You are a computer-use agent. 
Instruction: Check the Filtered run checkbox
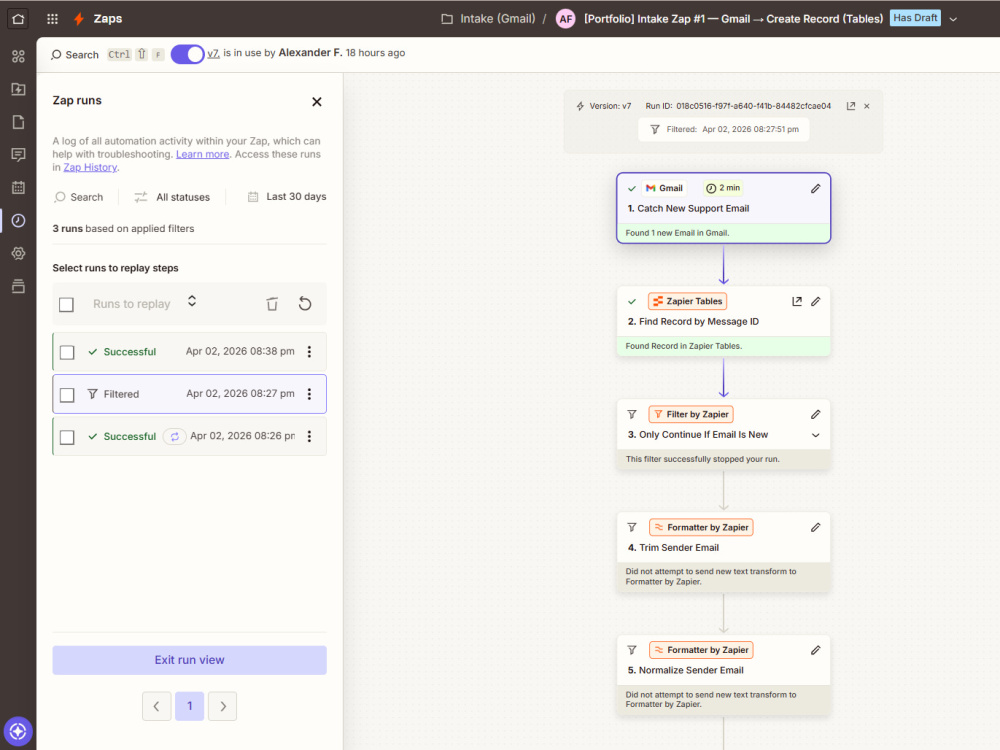pos(66,395)
